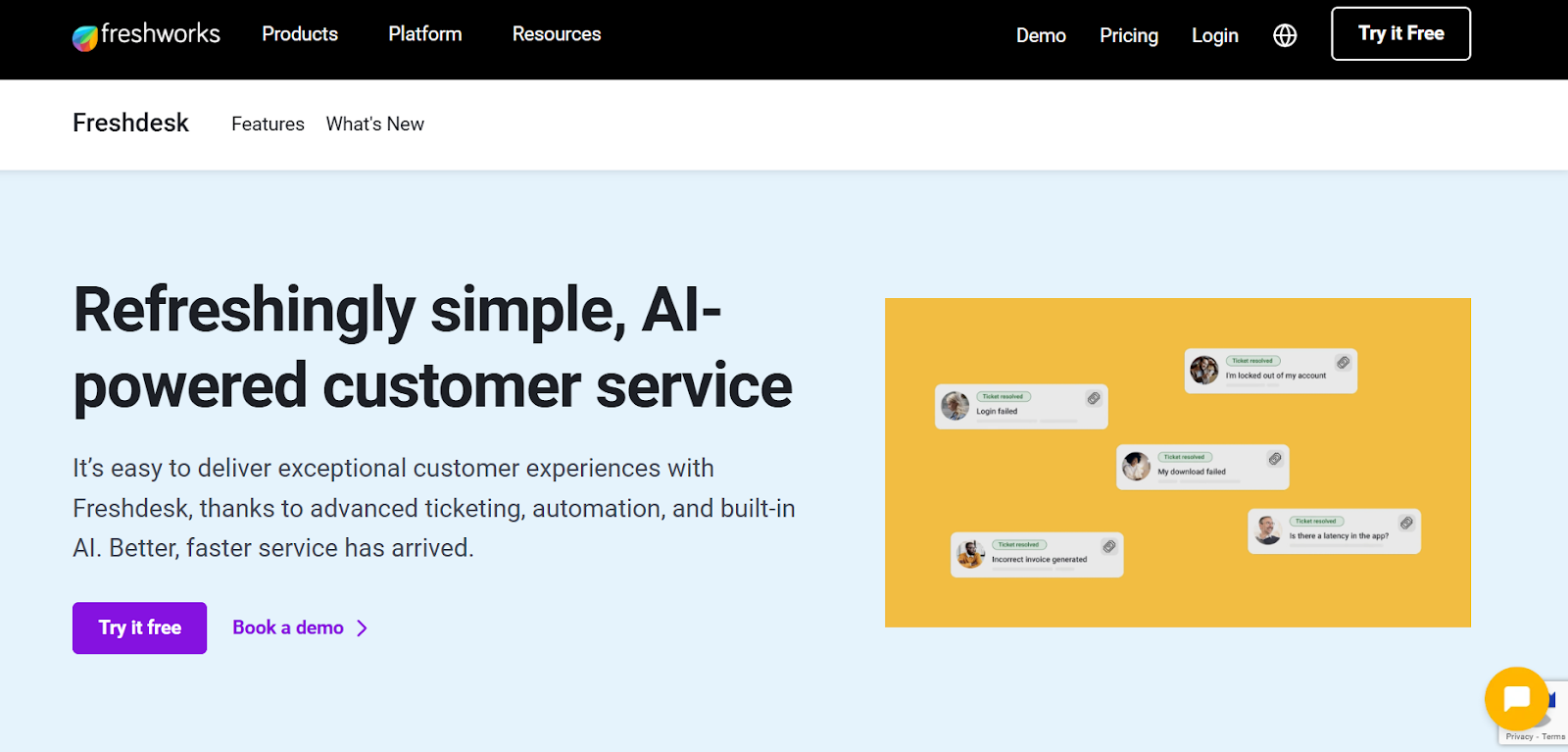The image size is (1568, 752).
Task: Click avatar on Login failed ticket card
Action: coord(955,405)
